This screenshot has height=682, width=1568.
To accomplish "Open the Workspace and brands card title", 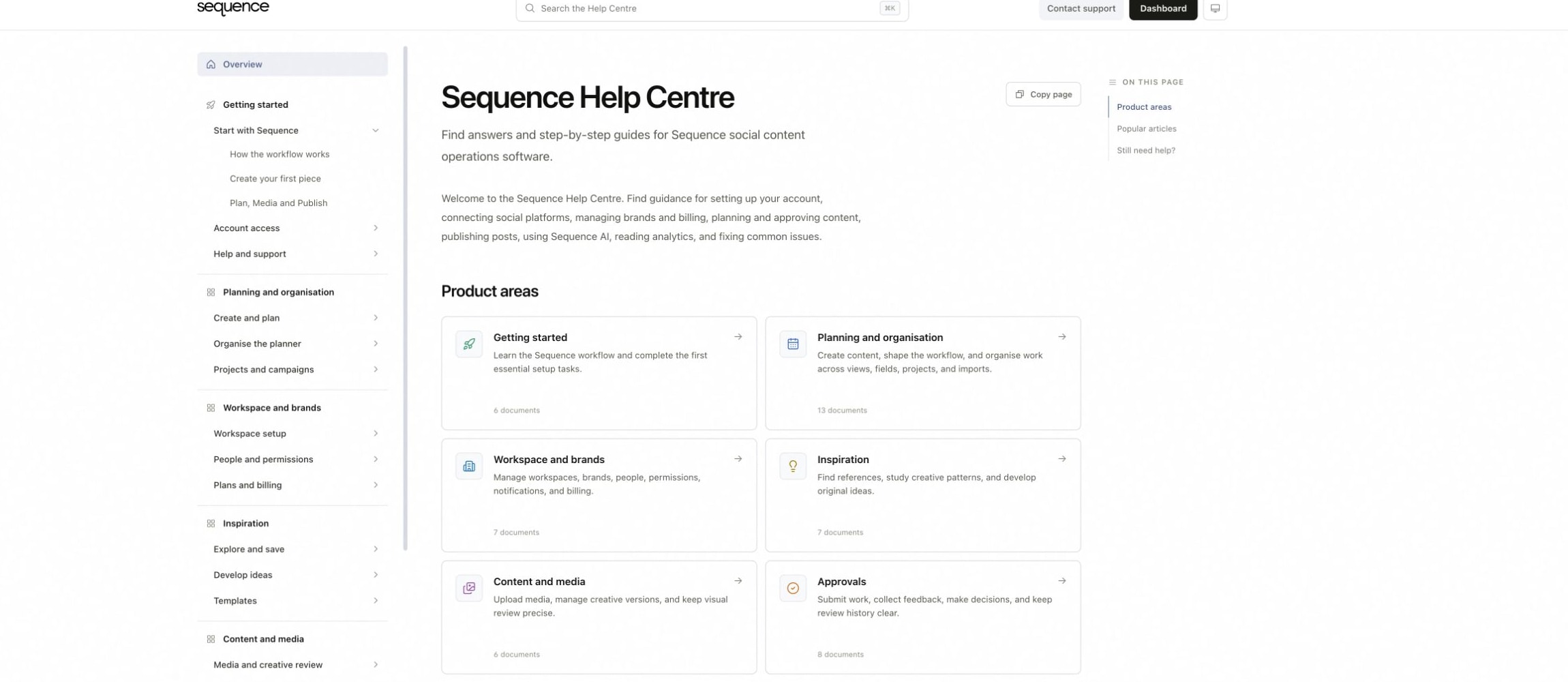I will point(549,459).
